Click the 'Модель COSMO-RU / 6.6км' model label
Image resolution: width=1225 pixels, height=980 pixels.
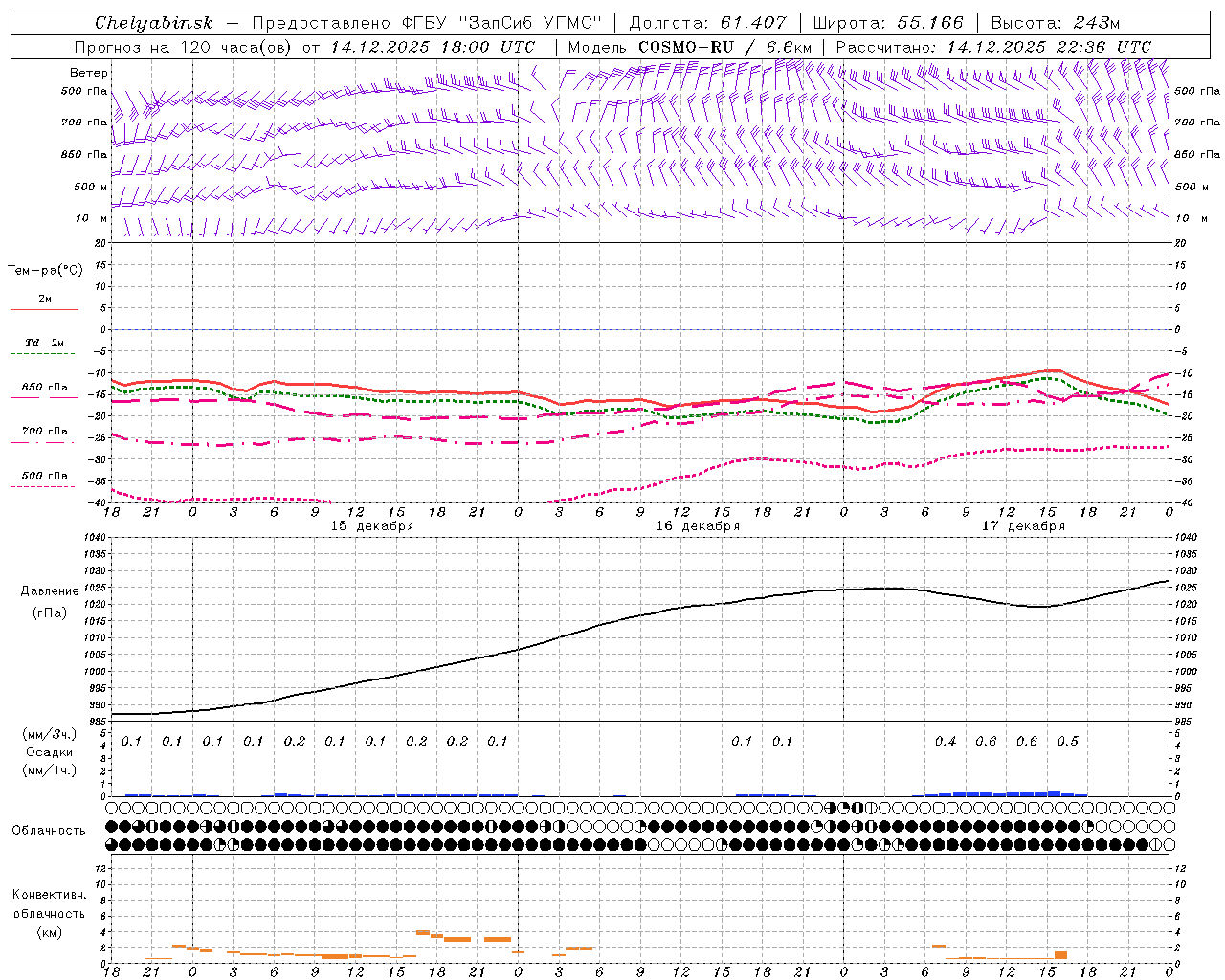click(690, 47)
